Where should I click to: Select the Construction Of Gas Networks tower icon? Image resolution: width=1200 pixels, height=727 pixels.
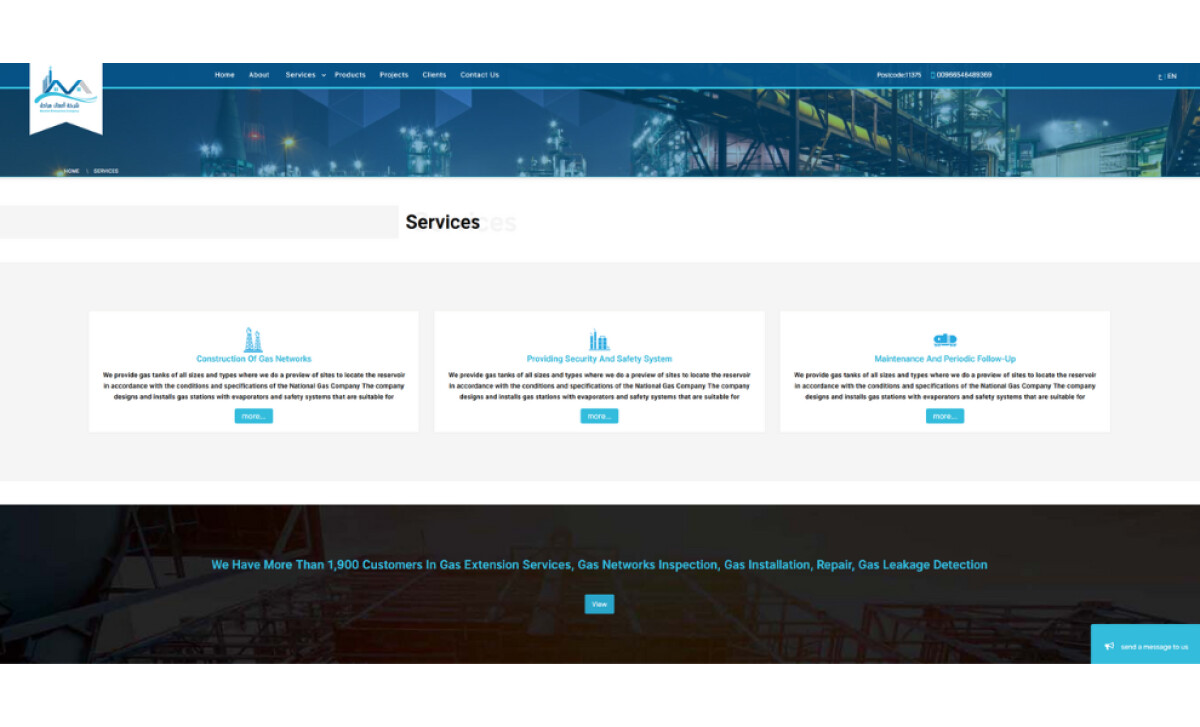click(253, 339)
